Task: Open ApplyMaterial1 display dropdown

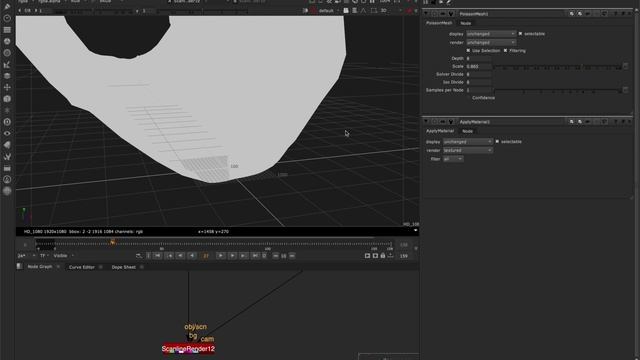Action: coord(468,142)
